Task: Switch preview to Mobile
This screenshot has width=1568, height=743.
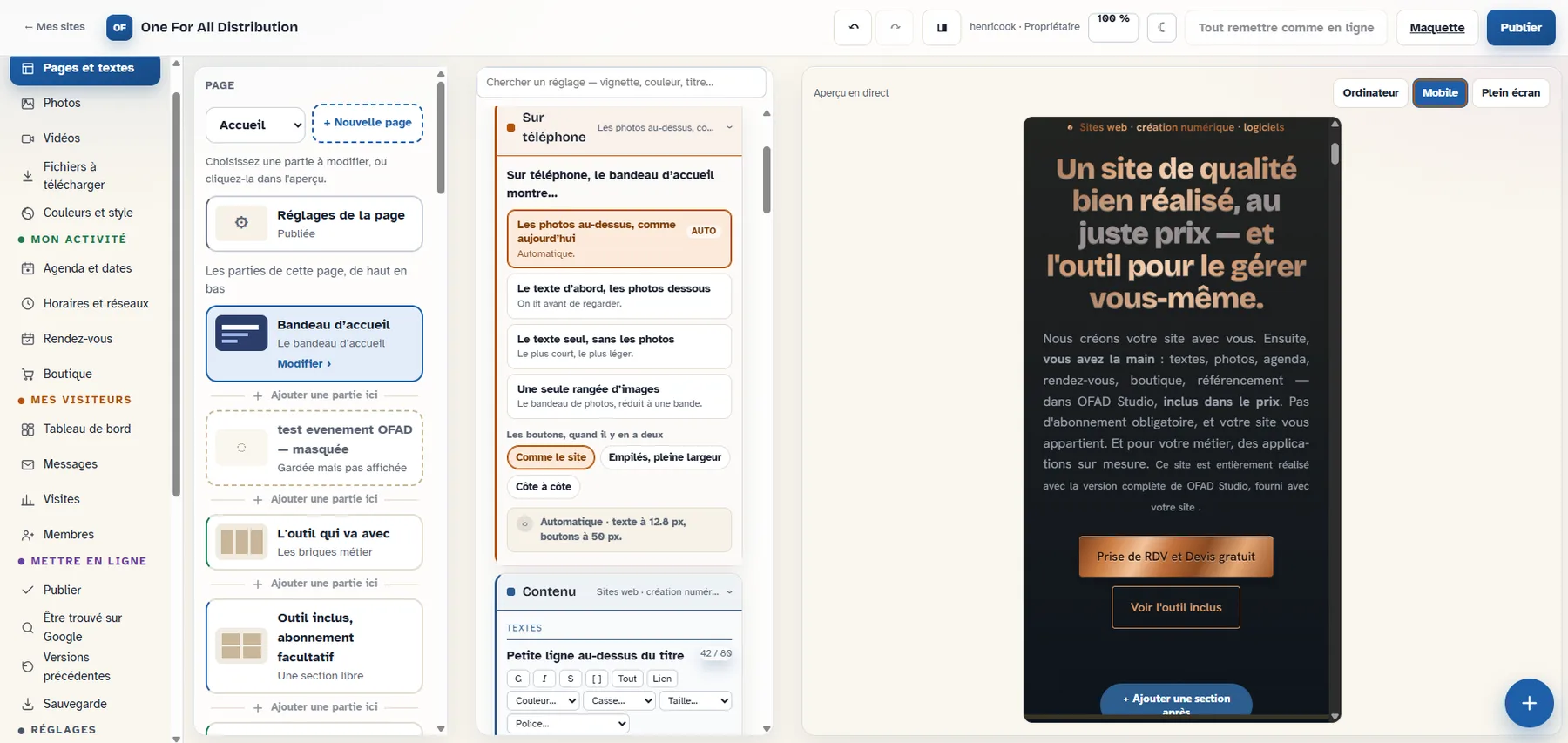Action: click(x=1440, y=92)
